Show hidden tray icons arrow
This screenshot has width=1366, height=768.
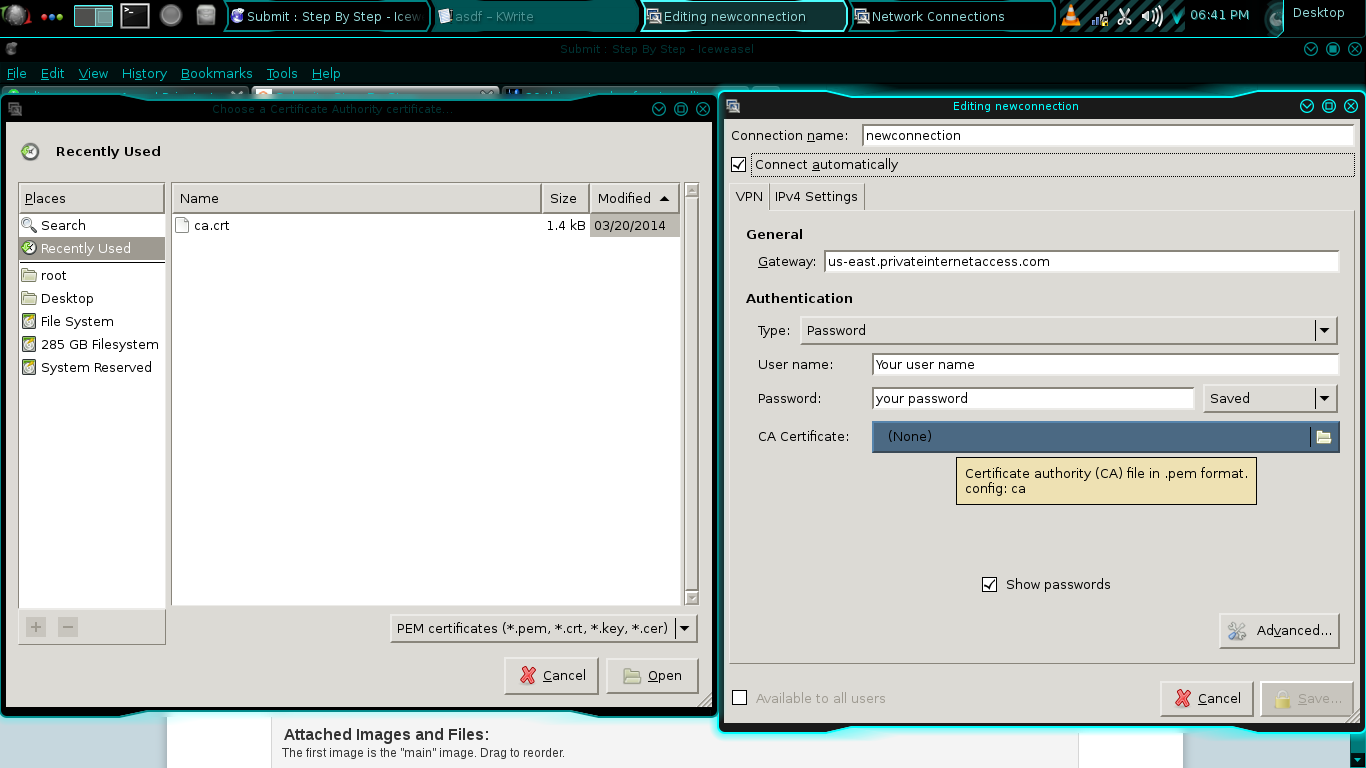click(1177, 17)
